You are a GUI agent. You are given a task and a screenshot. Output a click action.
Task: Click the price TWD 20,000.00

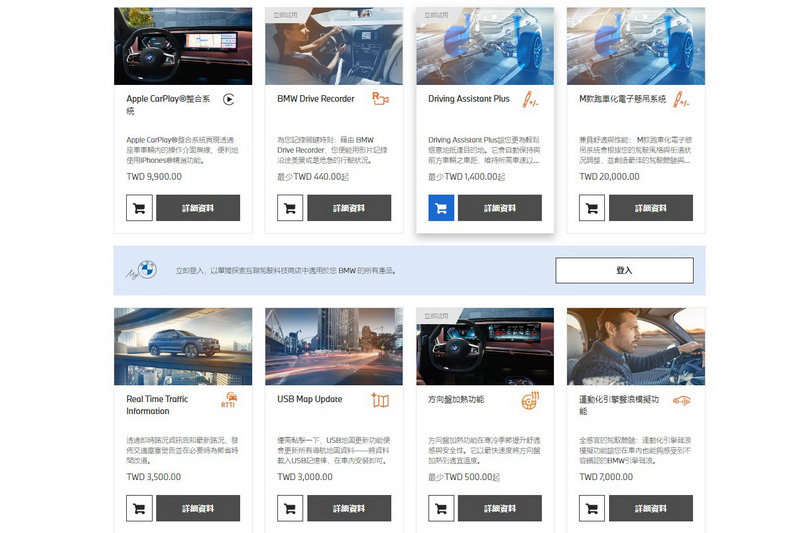coord(609,176)
